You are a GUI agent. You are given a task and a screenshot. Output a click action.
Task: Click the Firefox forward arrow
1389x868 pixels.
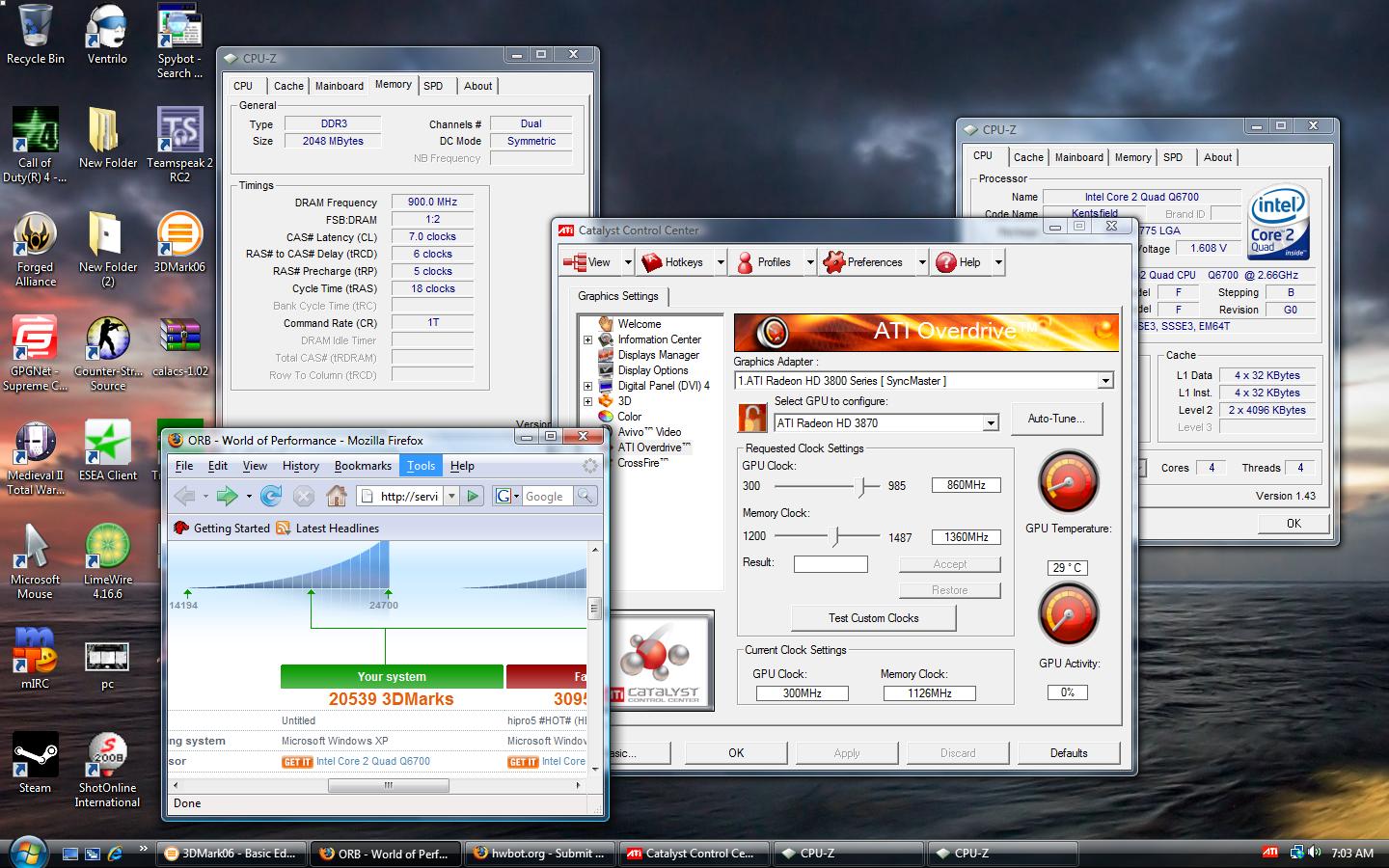coord(227,496)
